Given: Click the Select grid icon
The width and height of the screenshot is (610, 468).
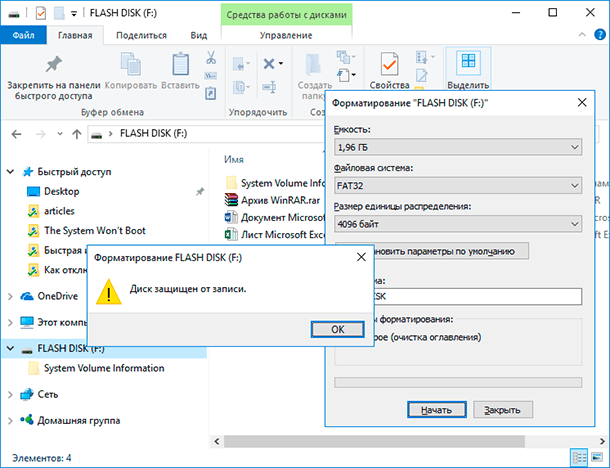Looking at the screenshot, I should click(x=468, y=63).
